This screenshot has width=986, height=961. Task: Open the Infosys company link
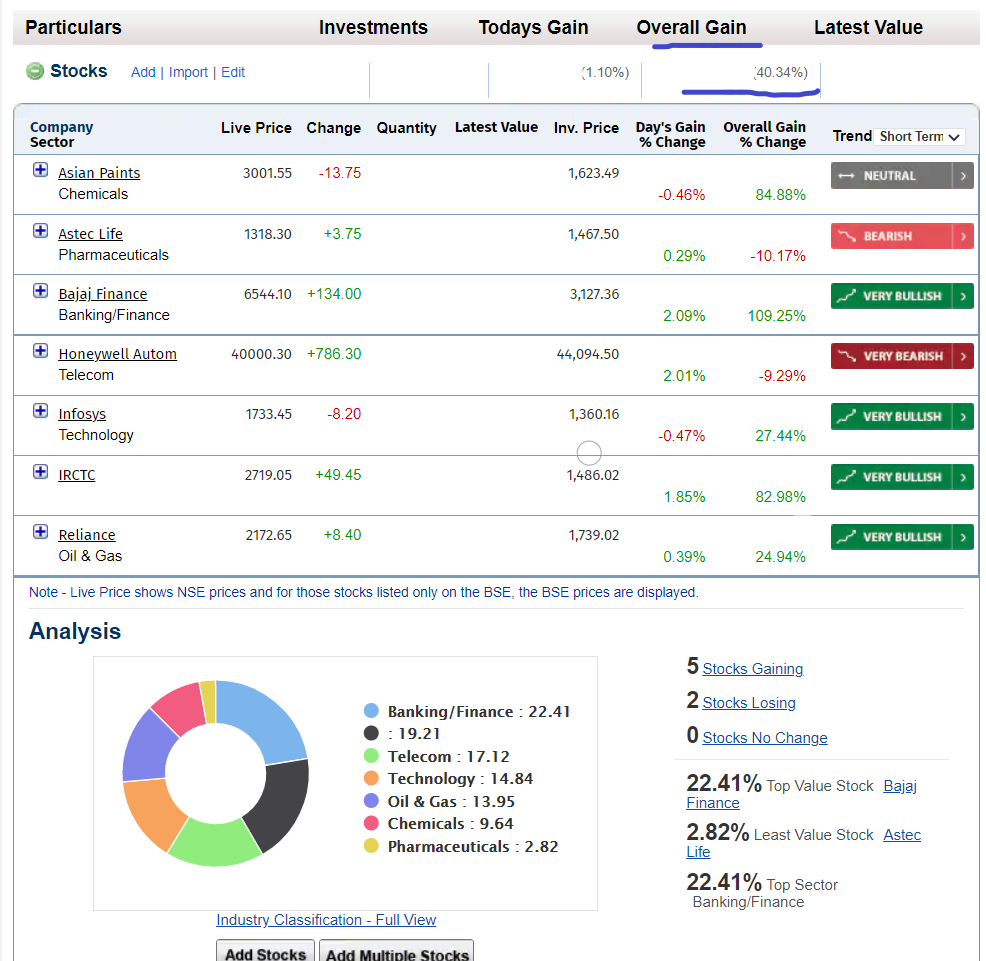pos(82,414)
